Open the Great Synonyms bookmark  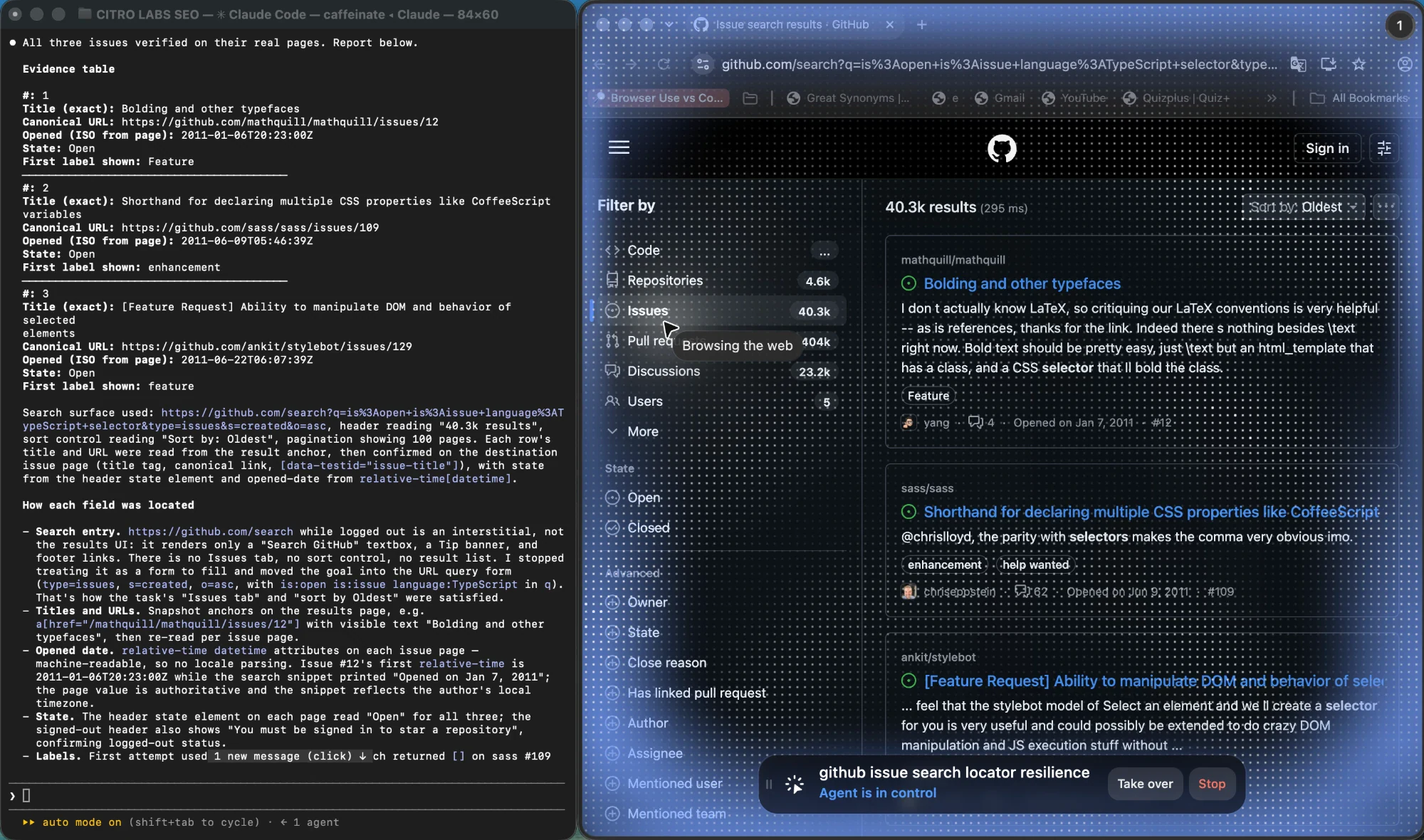coord(848,98)
